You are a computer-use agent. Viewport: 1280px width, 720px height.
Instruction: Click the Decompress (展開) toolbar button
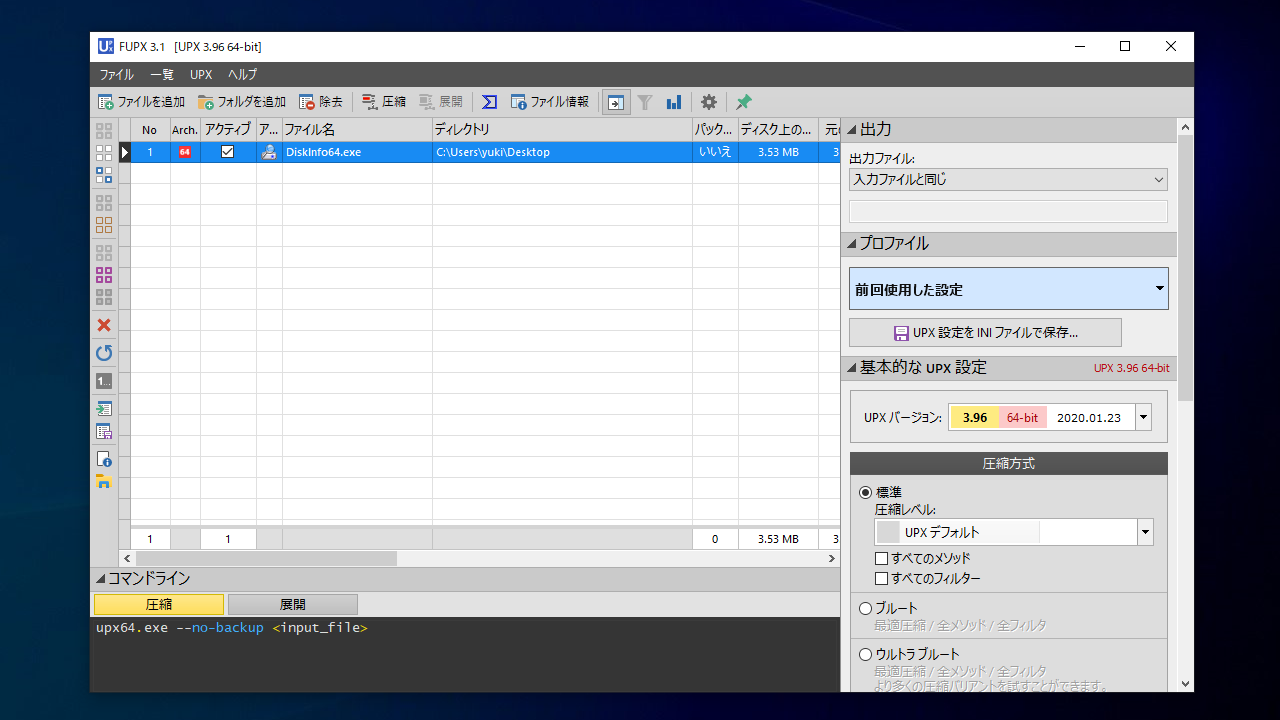click(441, 102)
